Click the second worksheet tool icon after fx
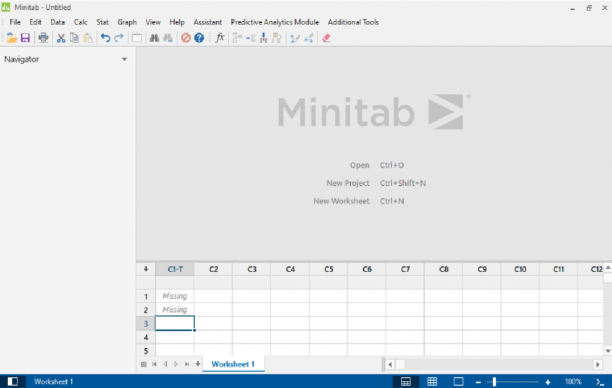 click(251, 38)
